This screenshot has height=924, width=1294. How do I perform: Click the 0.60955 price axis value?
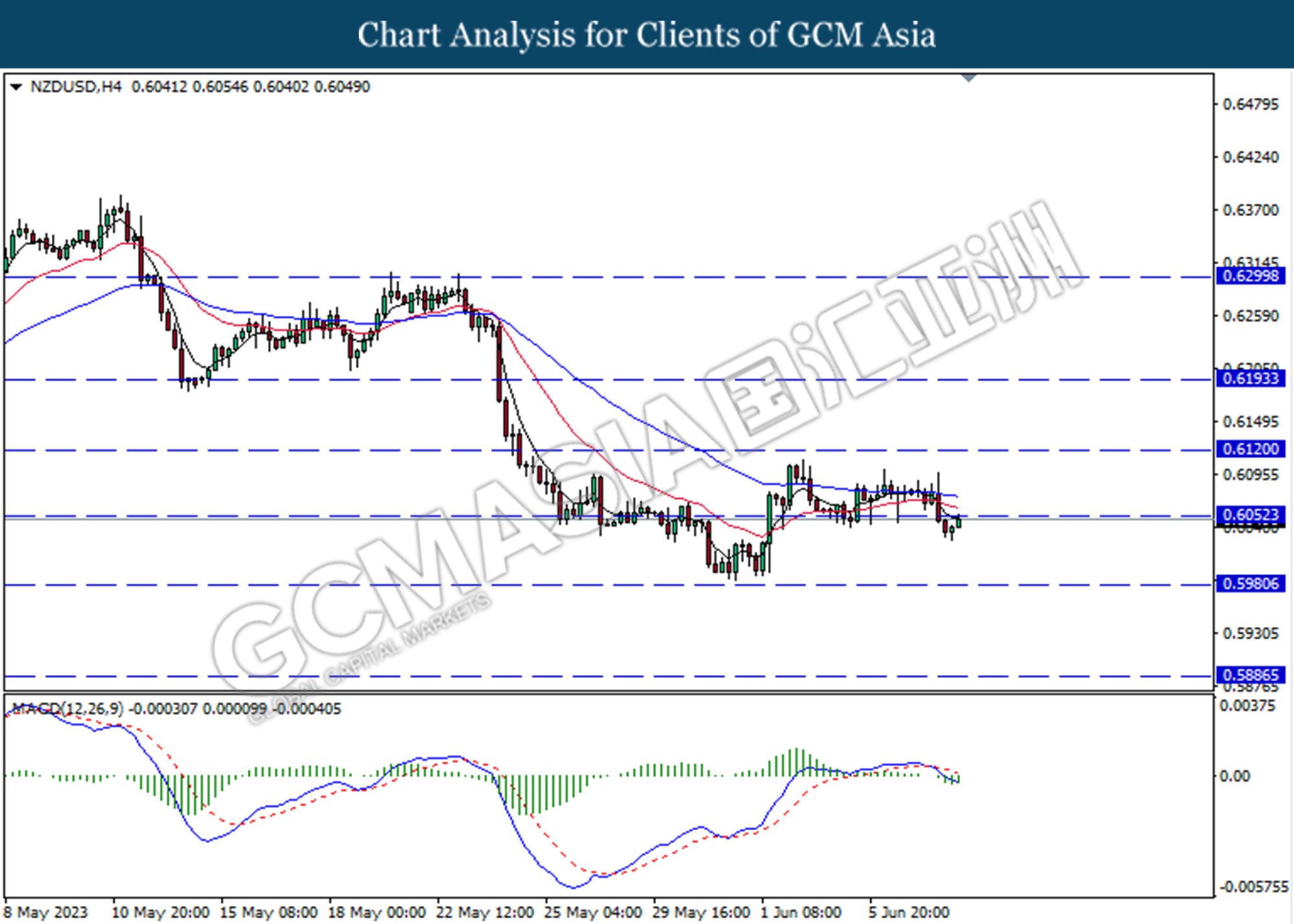[1251, 475]
